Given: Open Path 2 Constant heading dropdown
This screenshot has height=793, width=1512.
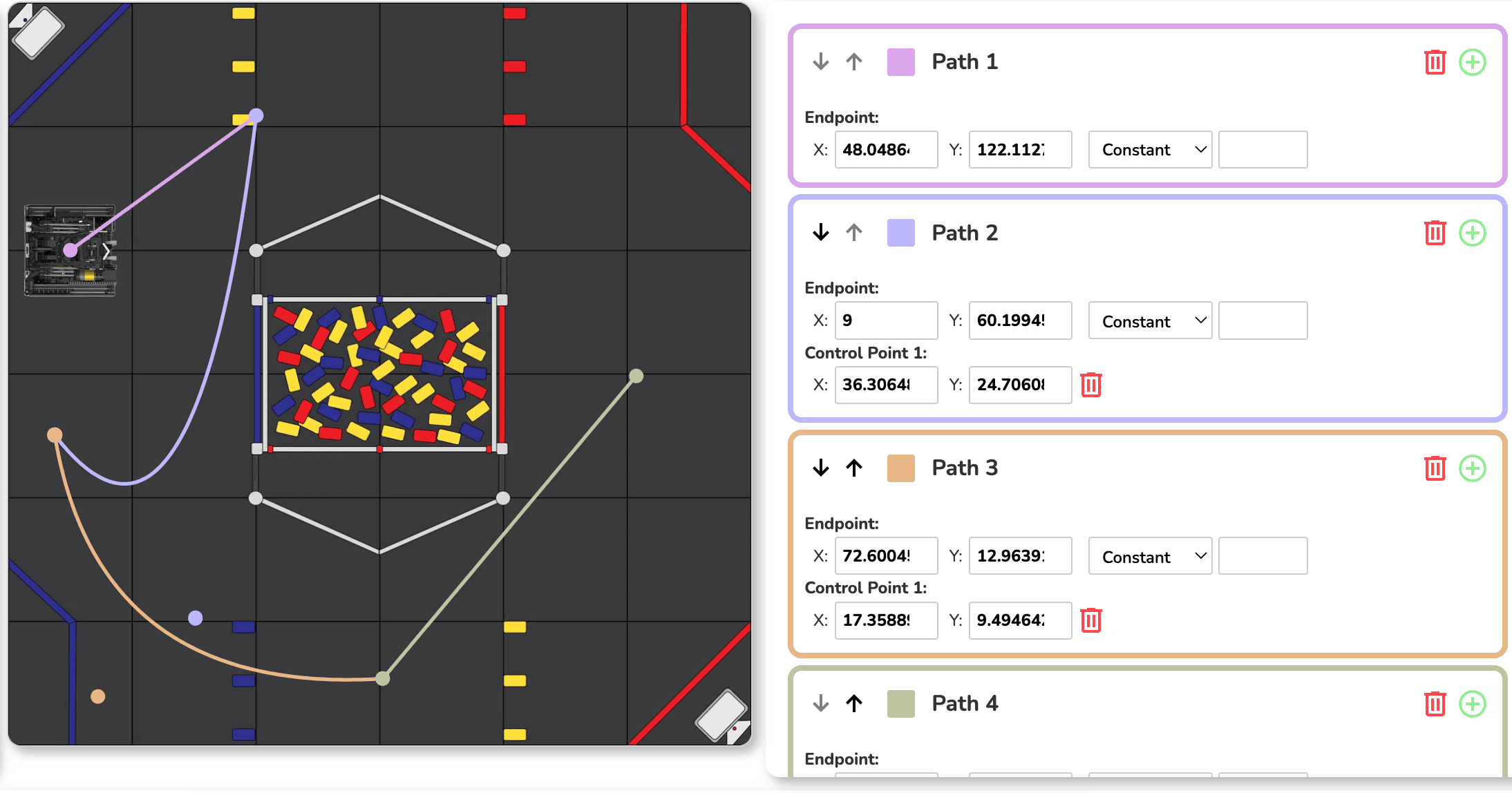Looking at the screenshot, I should point(1150,321).
